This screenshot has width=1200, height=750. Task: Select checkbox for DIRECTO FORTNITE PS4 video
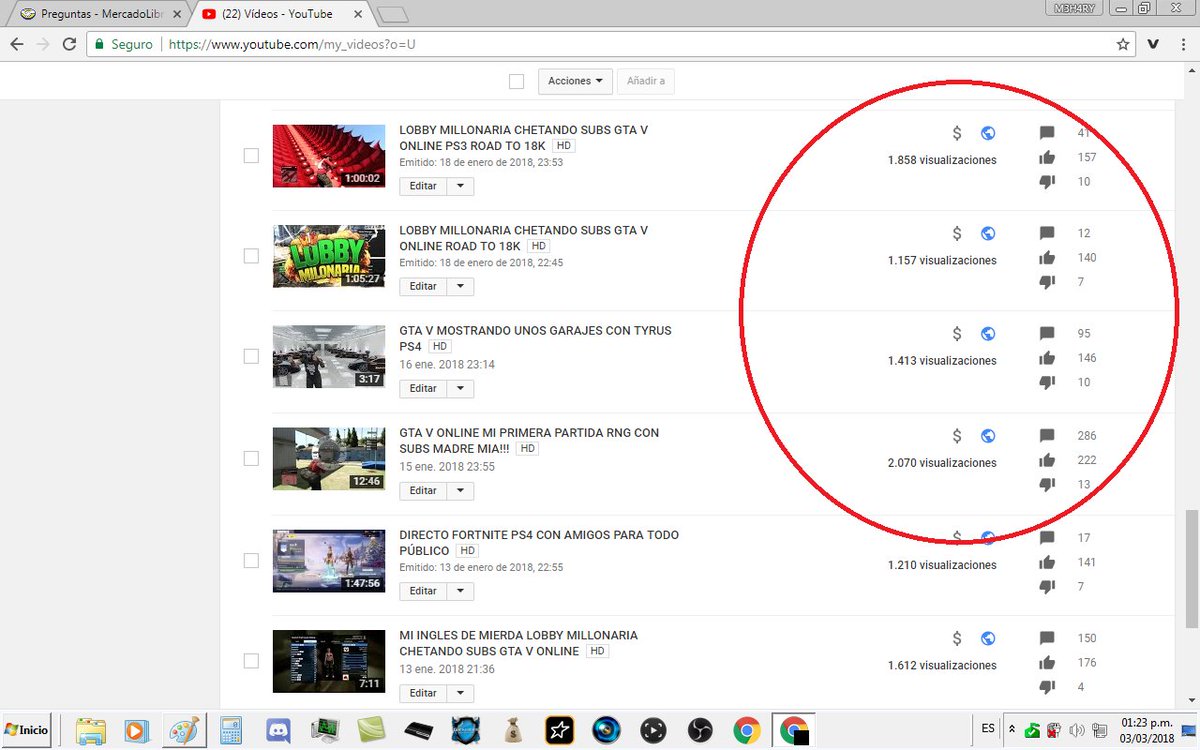click(251, 560)
